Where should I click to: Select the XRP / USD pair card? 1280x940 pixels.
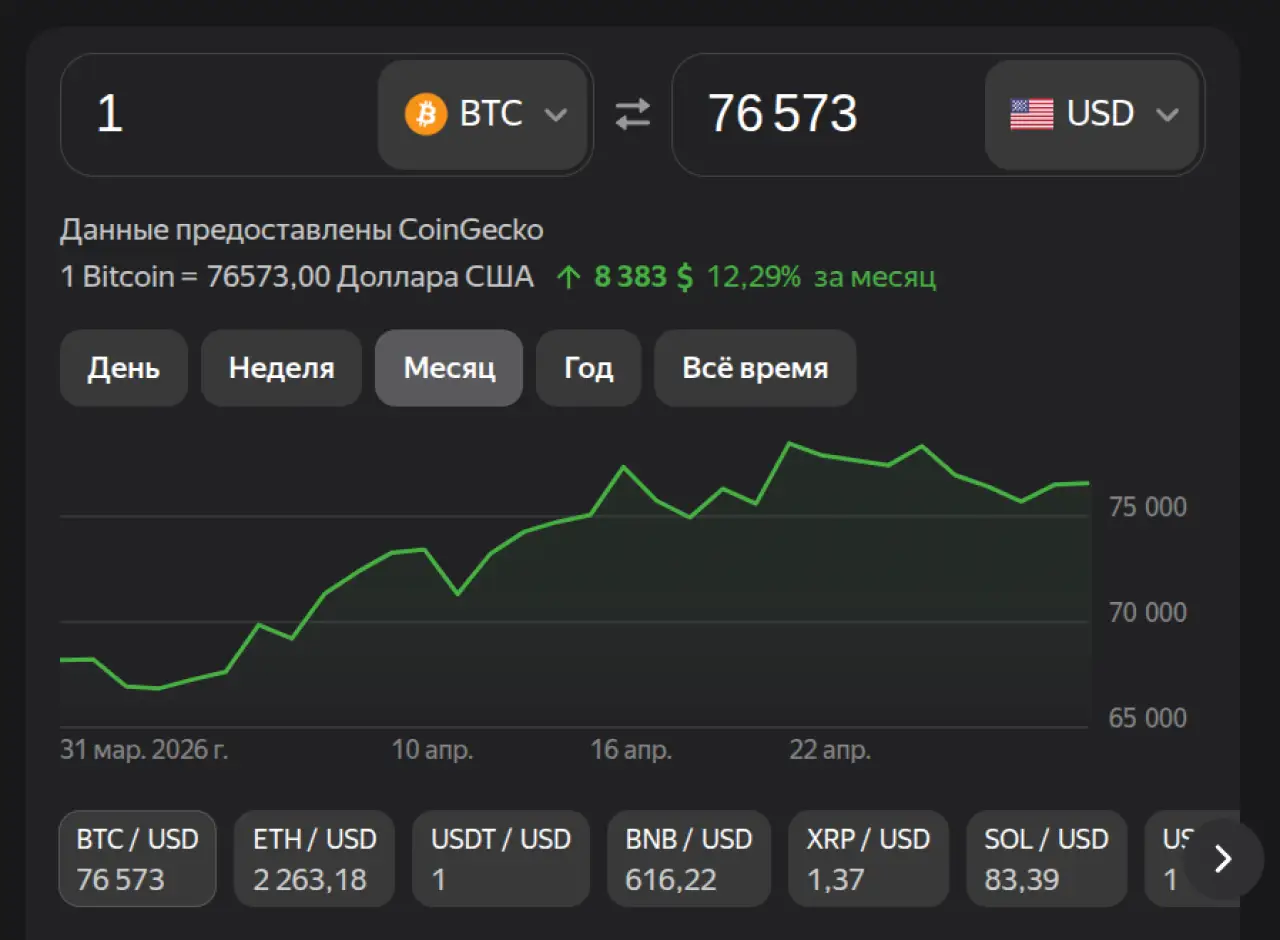[868, 858]
